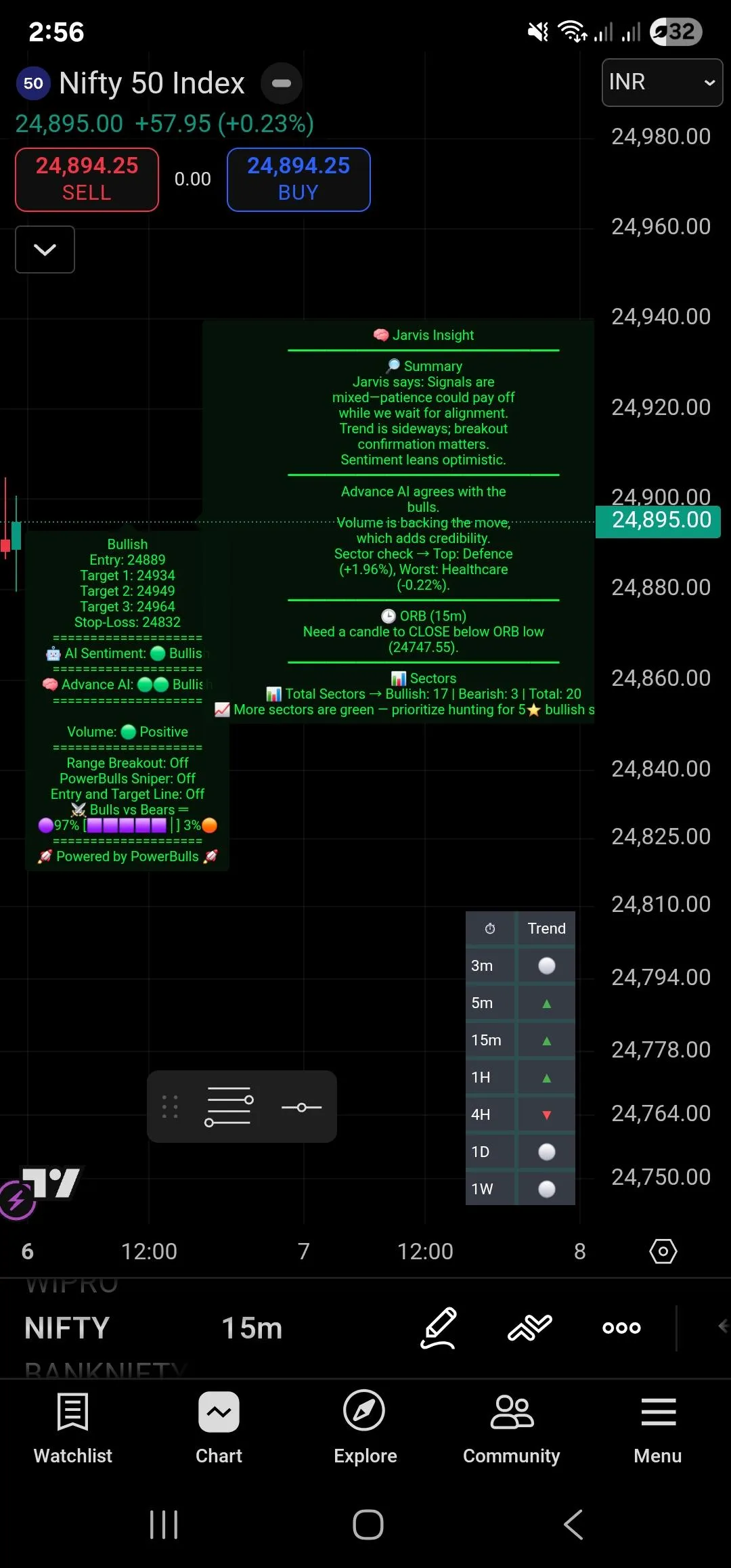
Task: Tap the 1W trend neutral circle
Action: pyautogui.click(x=547, y=1189)
